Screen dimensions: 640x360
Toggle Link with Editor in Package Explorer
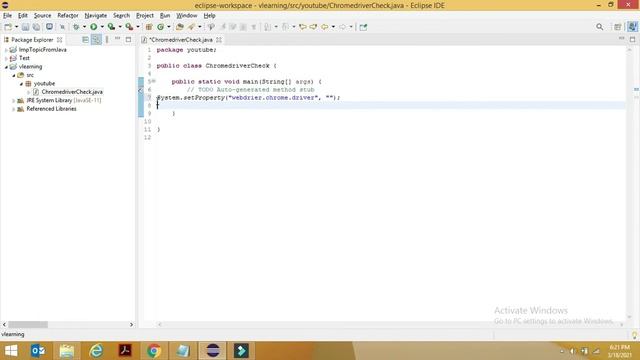[x=96, y=40]
